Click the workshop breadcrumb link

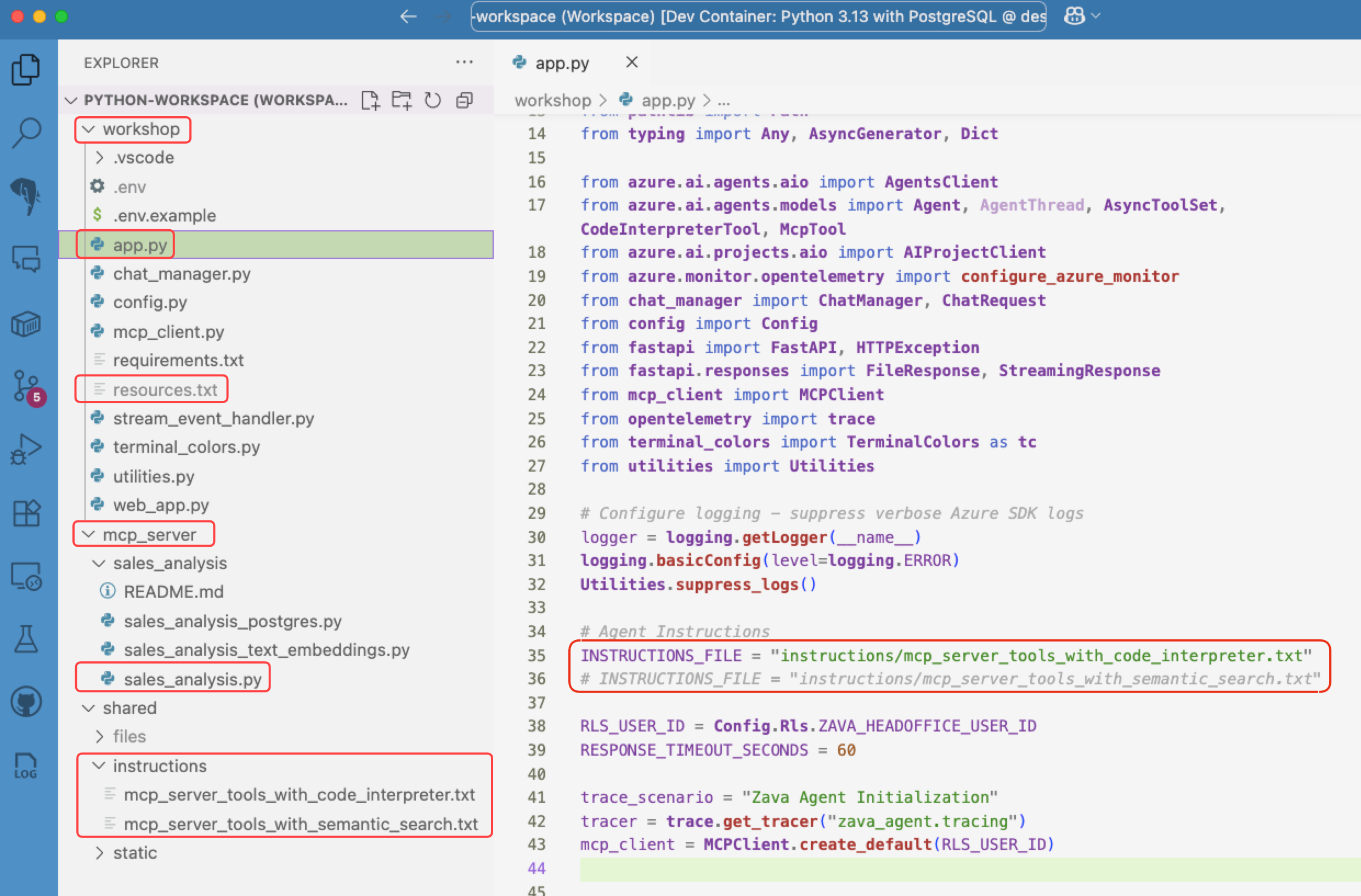pos(552,101)
